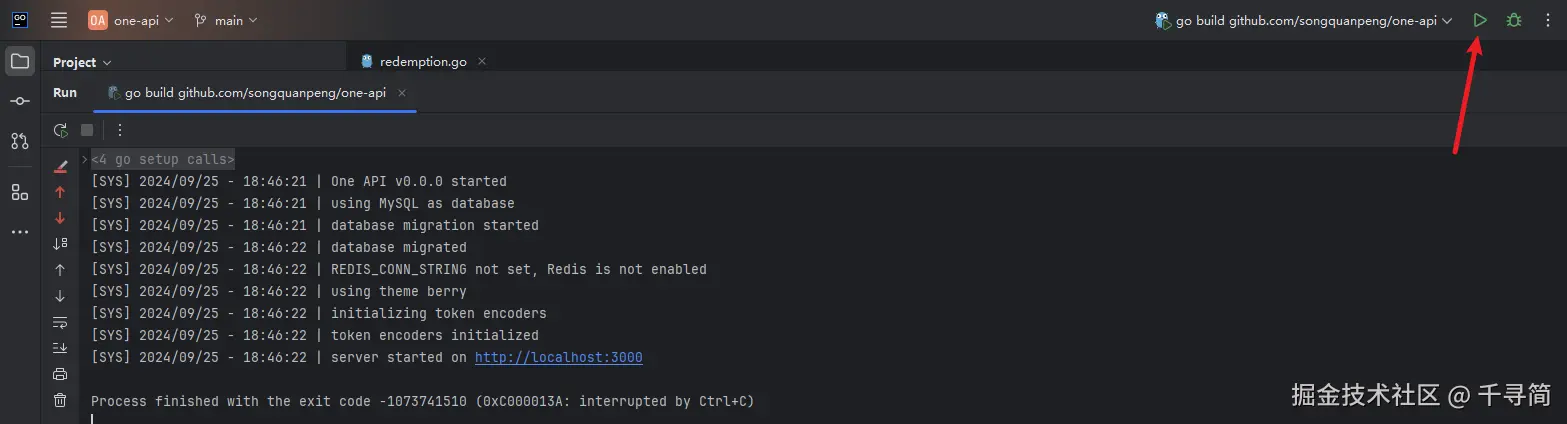Open the Commit tool window

[x=20, y=101]
